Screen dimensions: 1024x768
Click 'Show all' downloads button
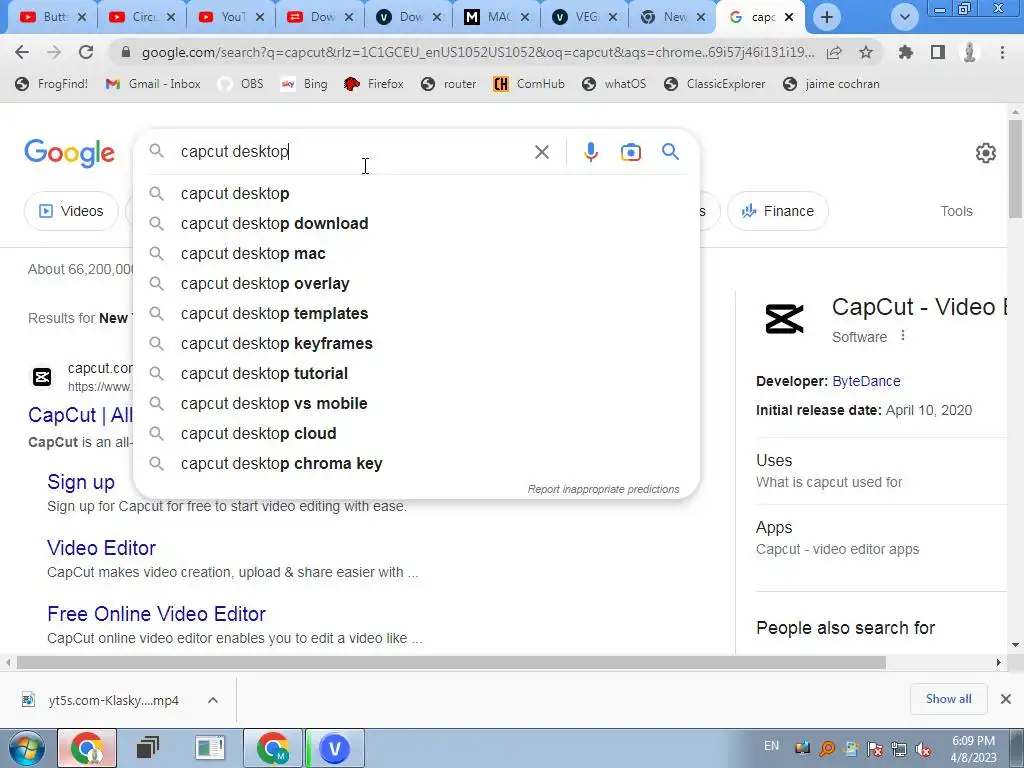948,699
